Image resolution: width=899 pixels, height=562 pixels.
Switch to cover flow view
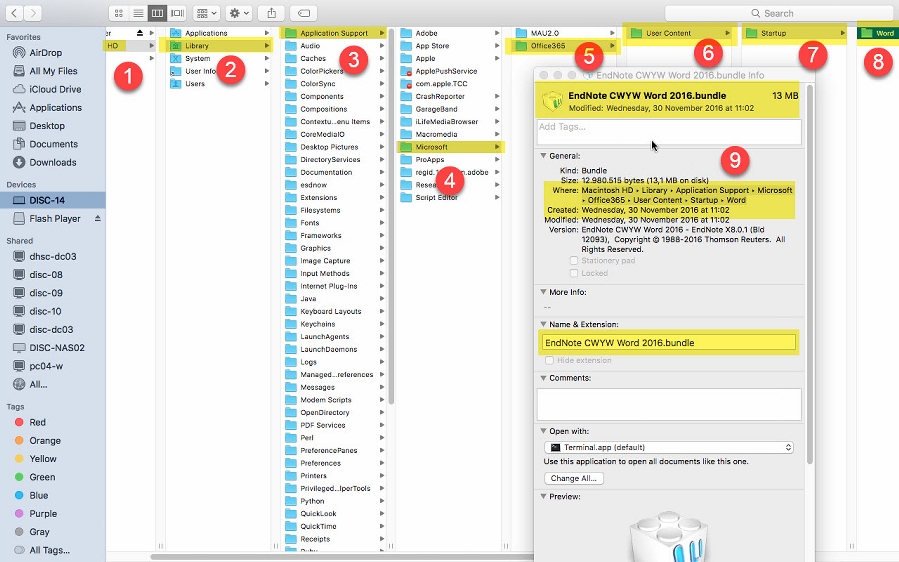pos(177,13)
